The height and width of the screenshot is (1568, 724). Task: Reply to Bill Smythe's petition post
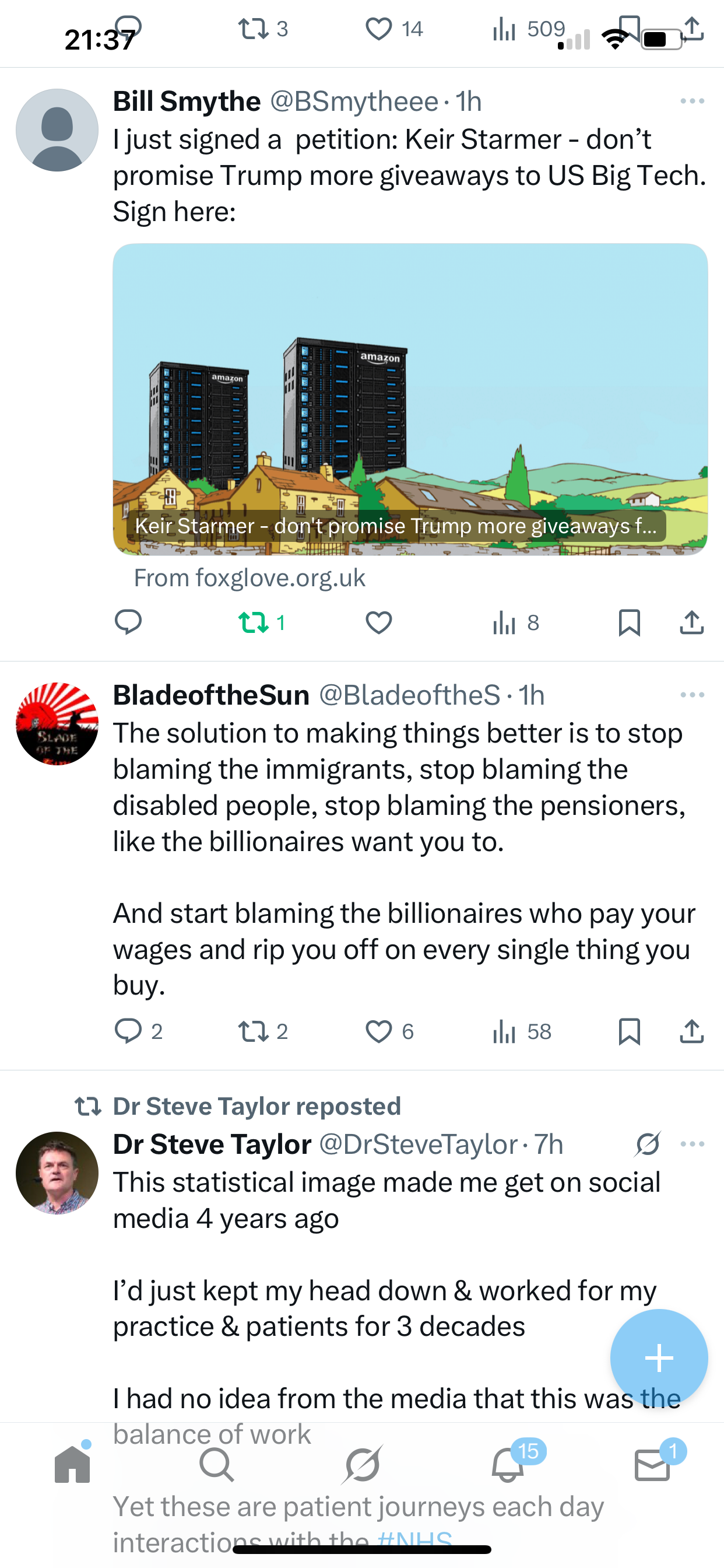(x=128, y=622)
